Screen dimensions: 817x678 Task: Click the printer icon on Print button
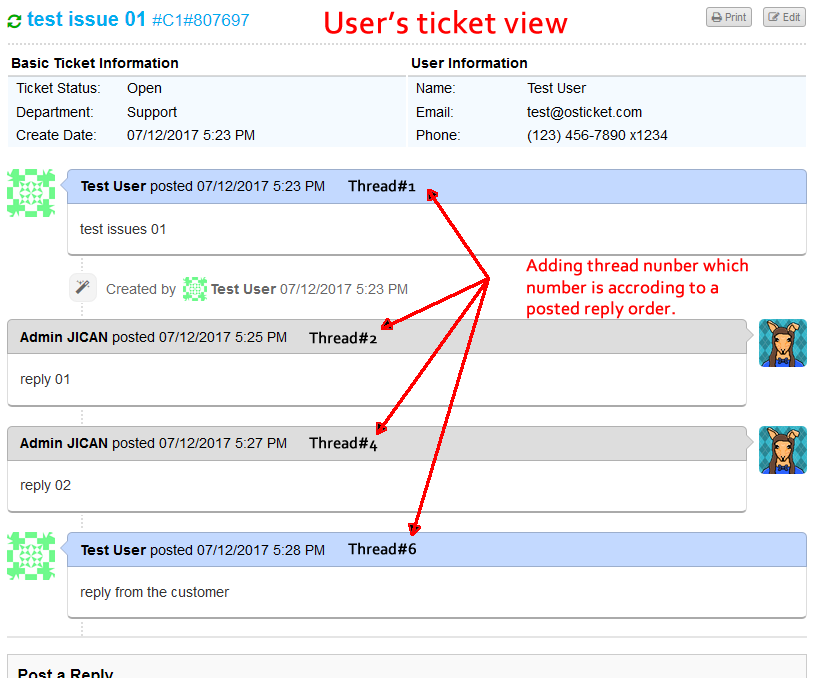point(717,16)
